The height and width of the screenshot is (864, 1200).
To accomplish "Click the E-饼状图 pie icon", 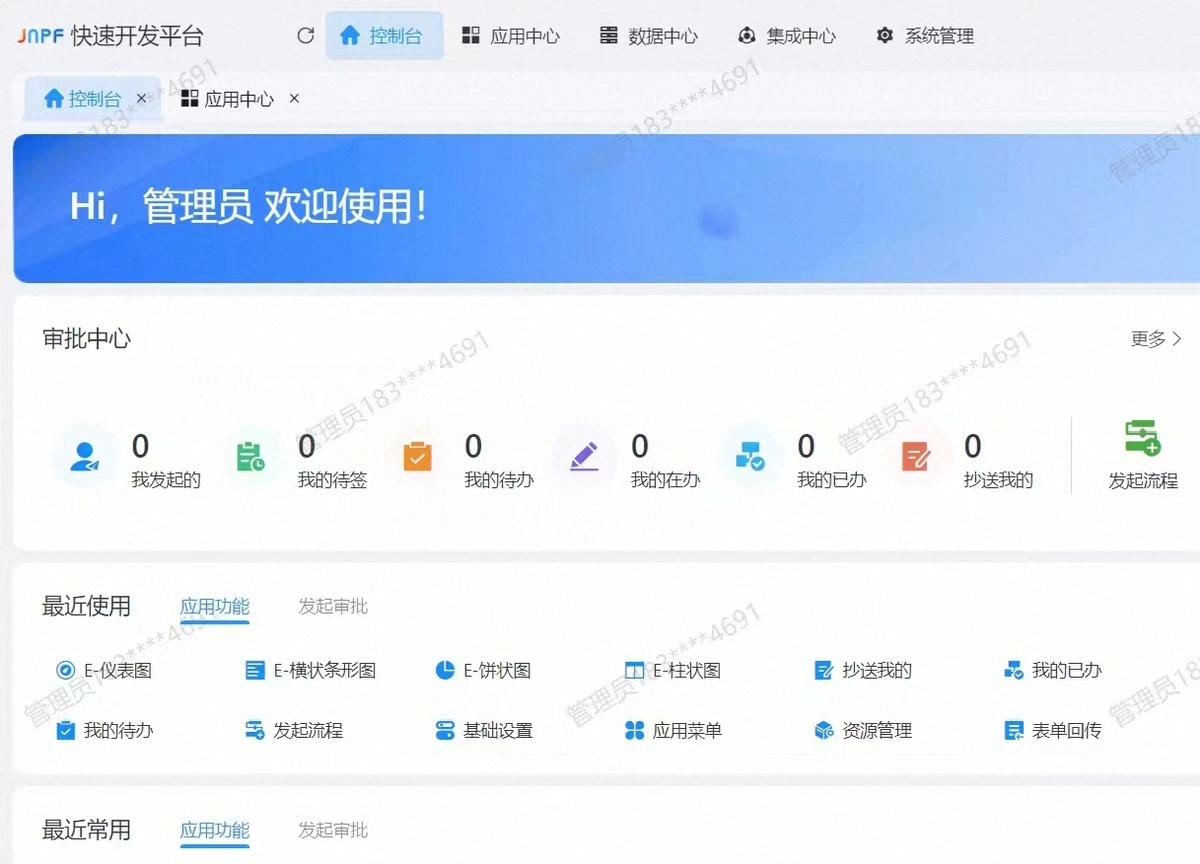I will 445,671.
